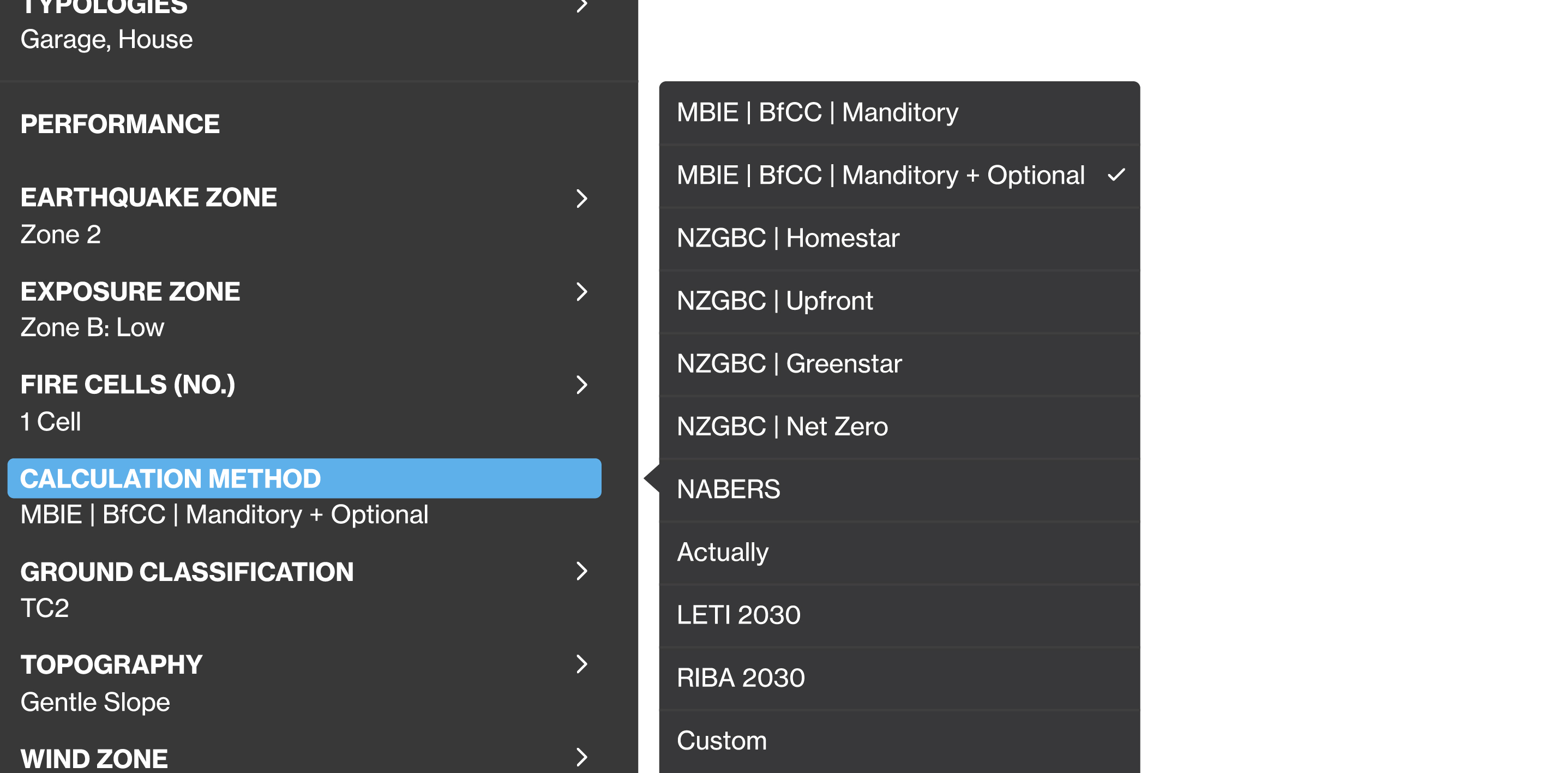This screenshot has width=1568, height=773.
Task: Open the Typologies chevron arrow
Action: [x=581, y=6]
